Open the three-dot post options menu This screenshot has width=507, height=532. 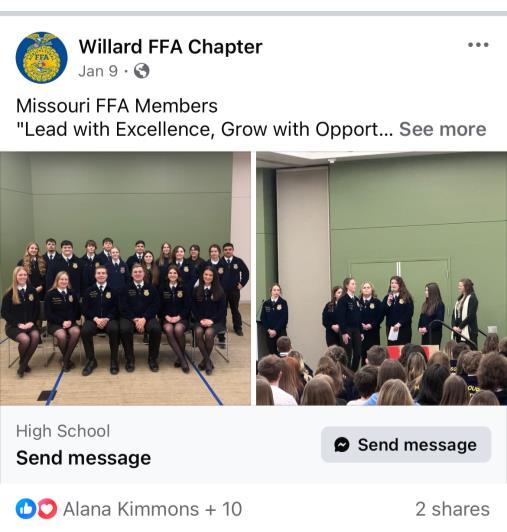pyautogui.click(x=478, y=45)
